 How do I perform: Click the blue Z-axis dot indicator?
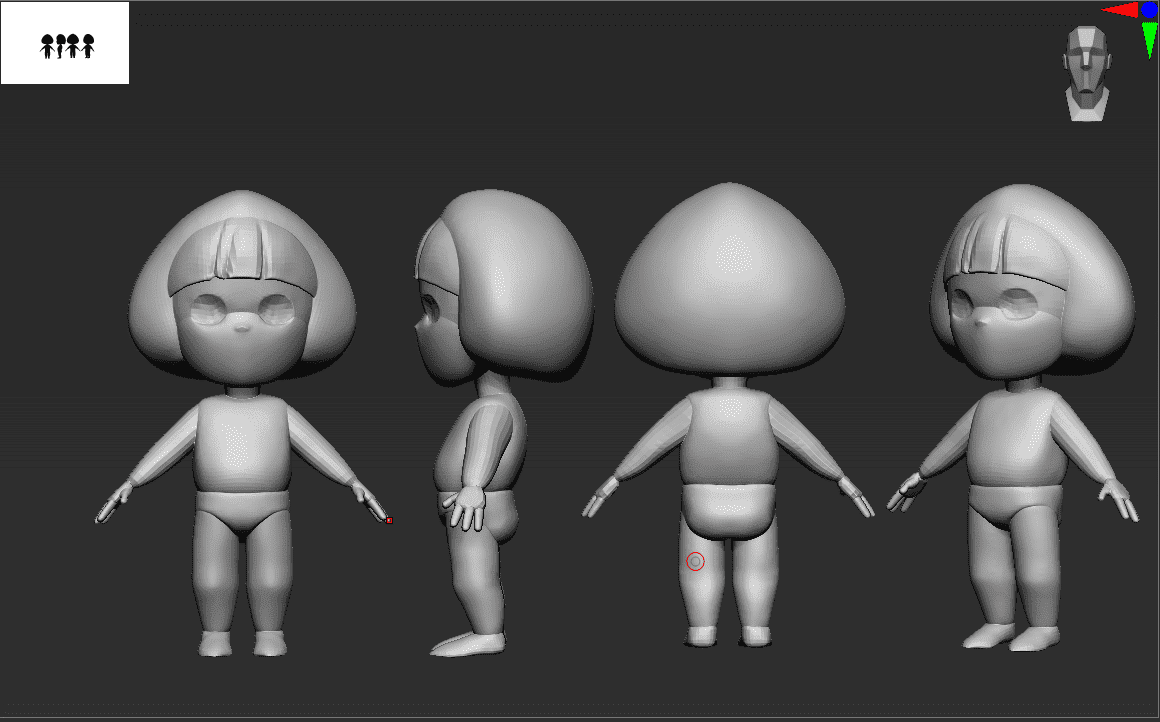click(1149, 9)
